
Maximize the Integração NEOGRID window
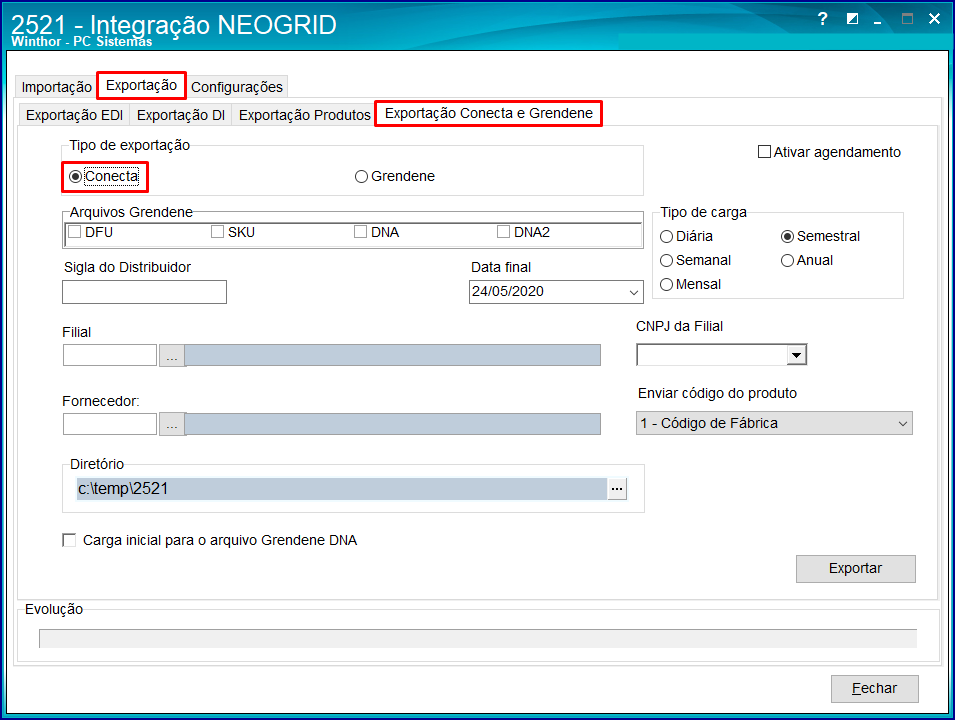pos(907,19)
